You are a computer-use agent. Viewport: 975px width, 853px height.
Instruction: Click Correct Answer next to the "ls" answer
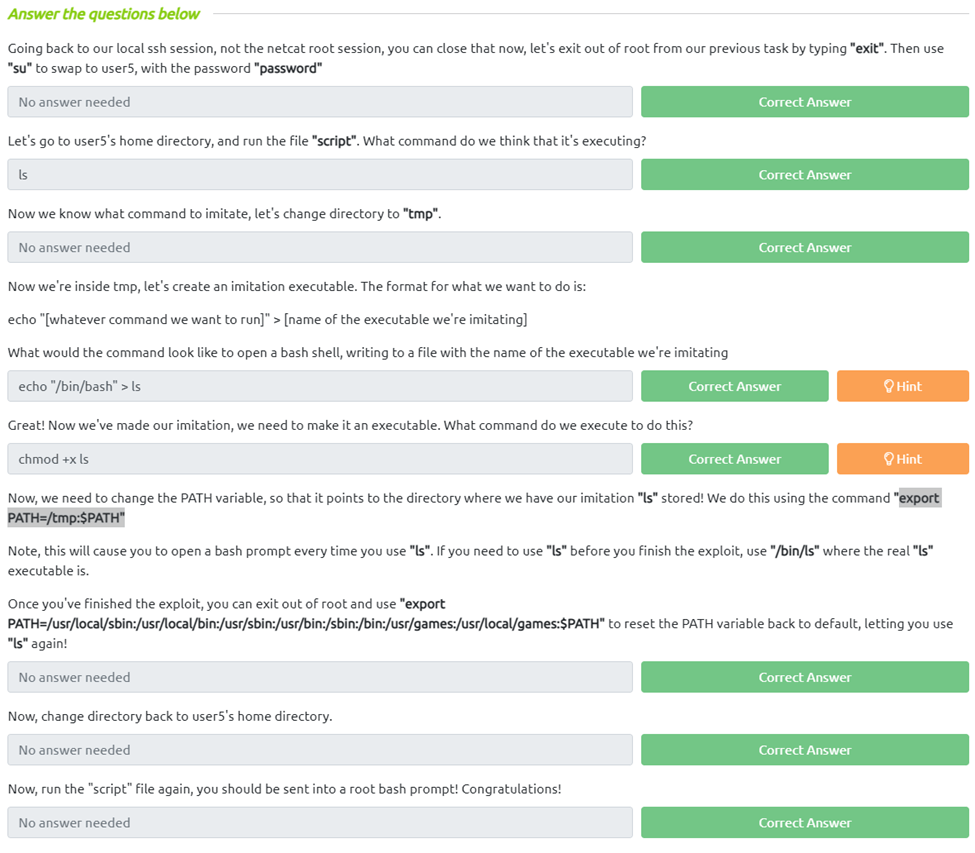(x=804, y=175)
